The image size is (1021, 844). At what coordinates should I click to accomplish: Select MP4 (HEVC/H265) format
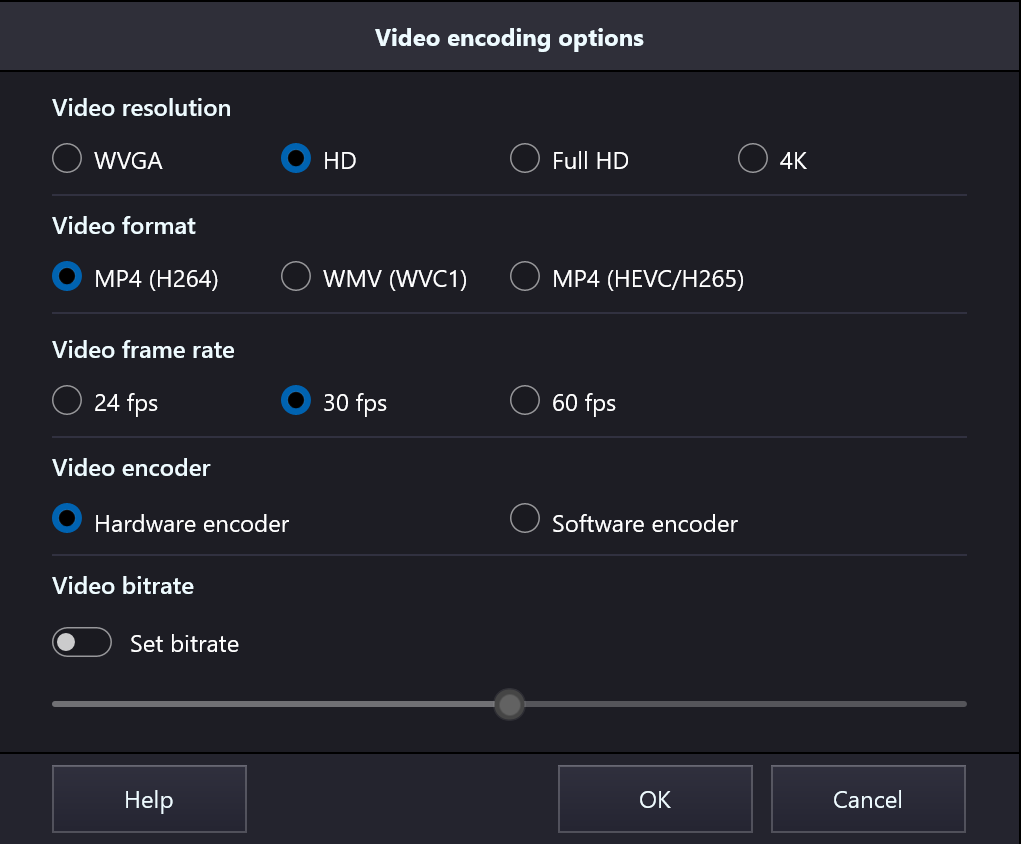[x=525, y=277]
